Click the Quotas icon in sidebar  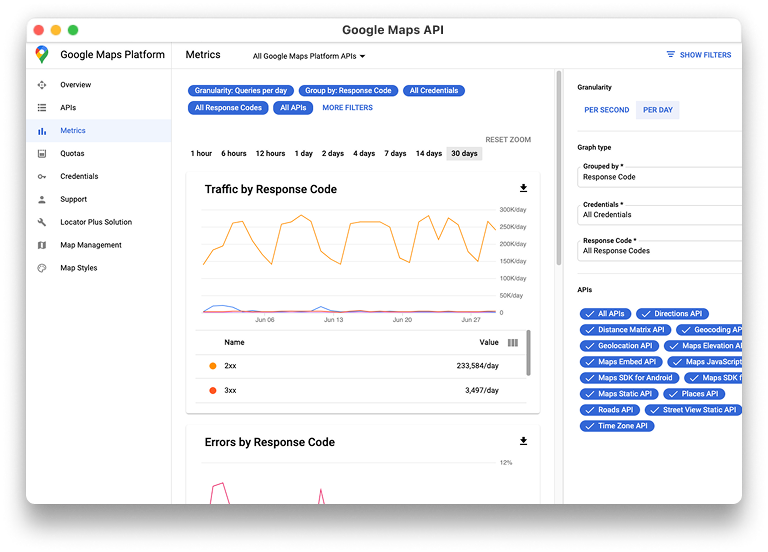click(42, 153)
